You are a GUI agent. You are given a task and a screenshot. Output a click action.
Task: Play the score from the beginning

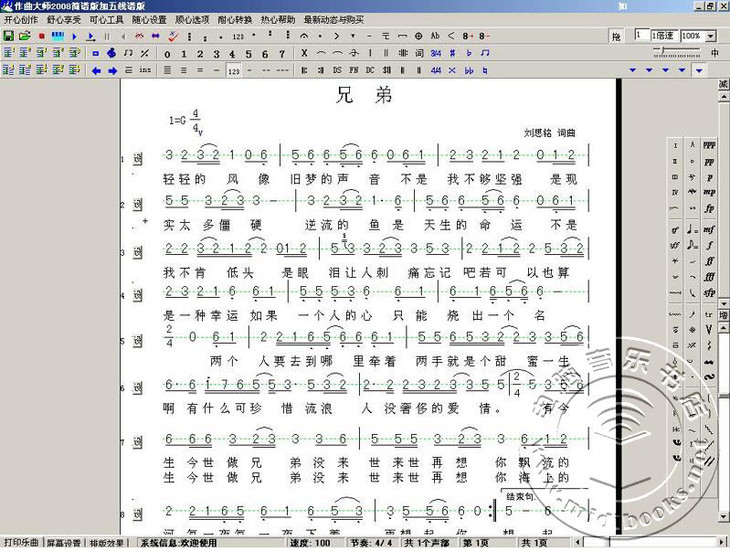tap(74, 36)
